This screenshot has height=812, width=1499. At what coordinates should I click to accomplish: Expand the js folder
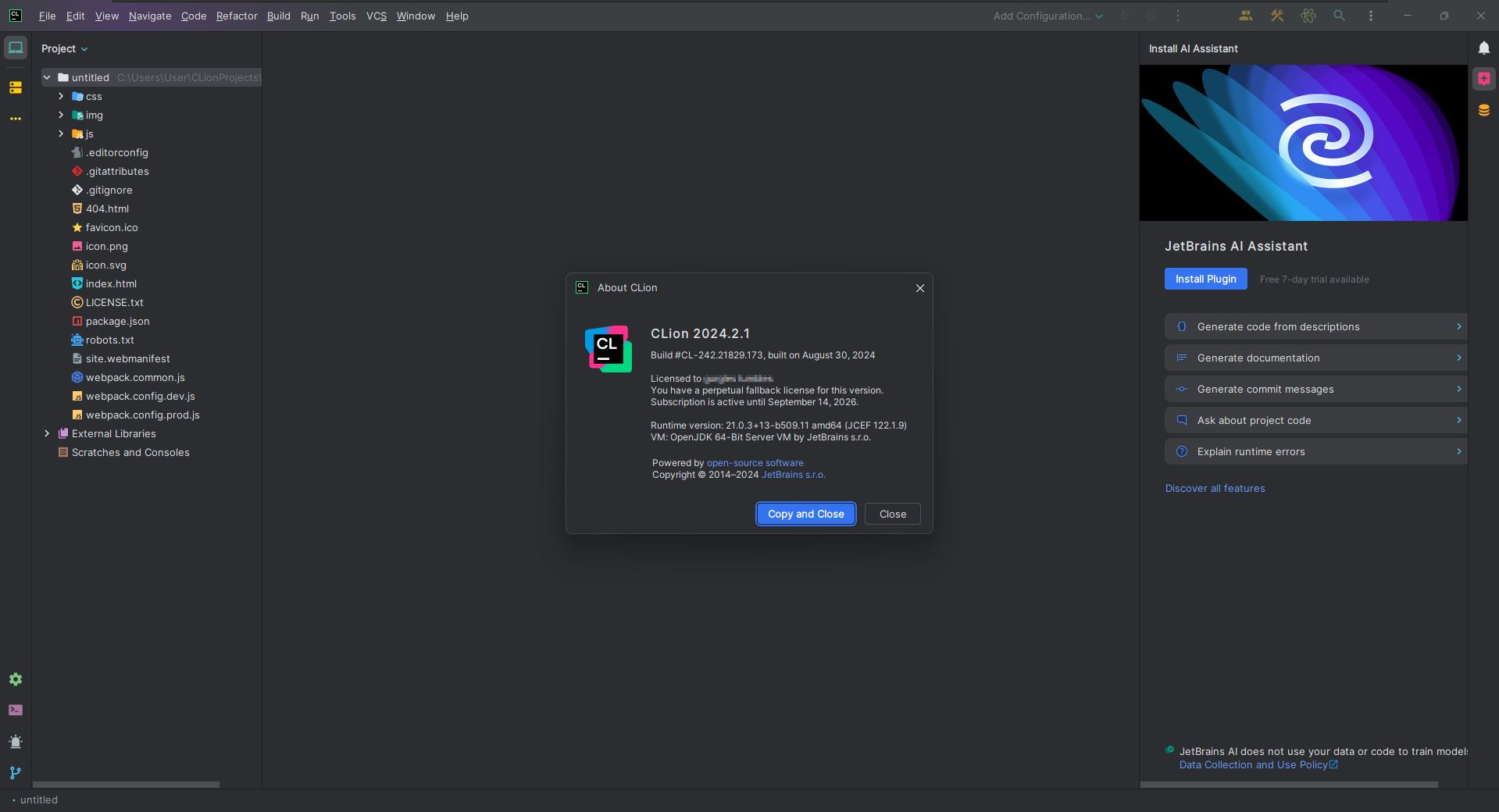pyautogui.click(x=61, y=134)
